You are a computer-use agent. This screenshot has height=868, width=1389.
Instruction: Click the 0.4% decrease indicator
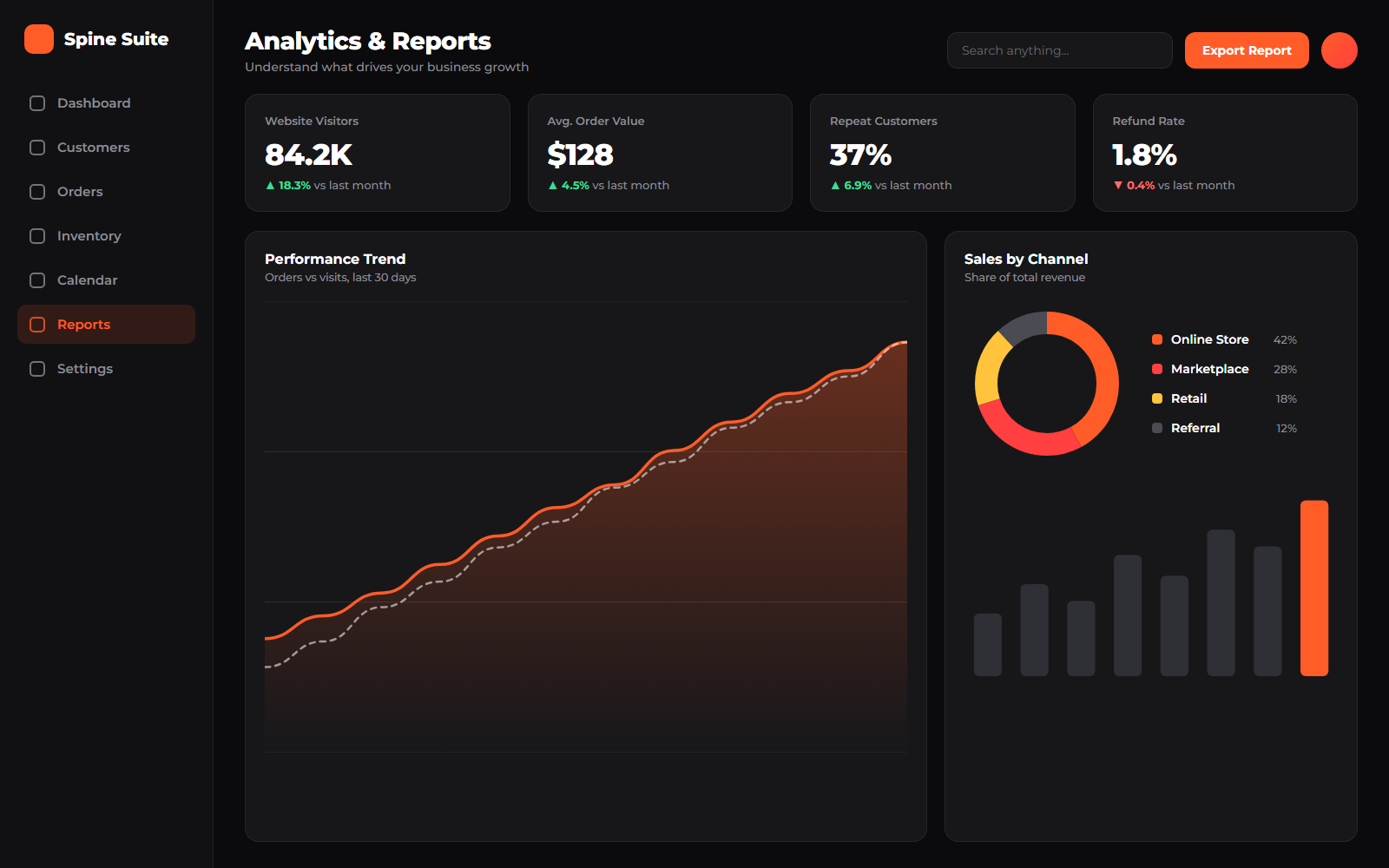1135,185
